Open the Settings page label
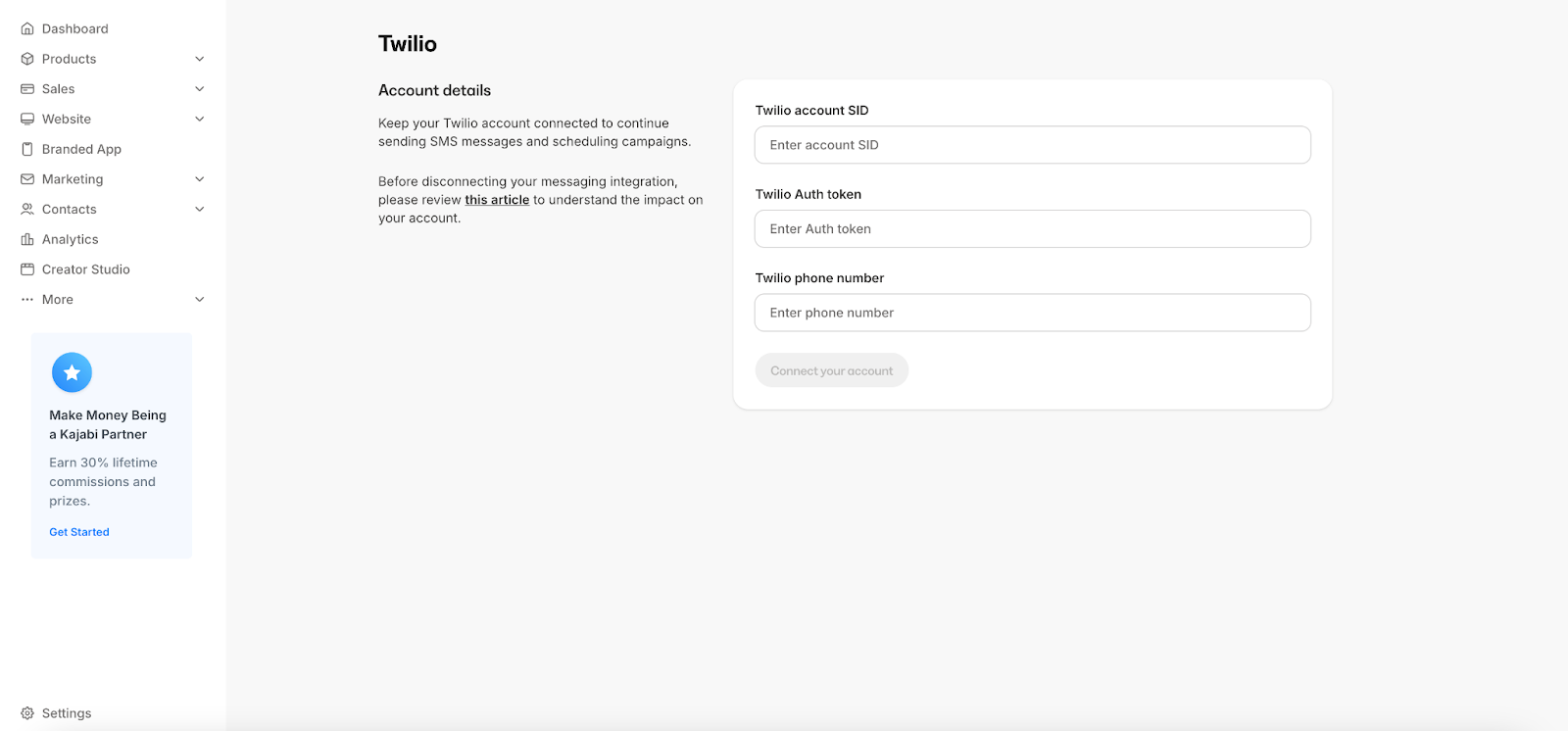Screen dimensions: 1568x731 tap(67, 713)
